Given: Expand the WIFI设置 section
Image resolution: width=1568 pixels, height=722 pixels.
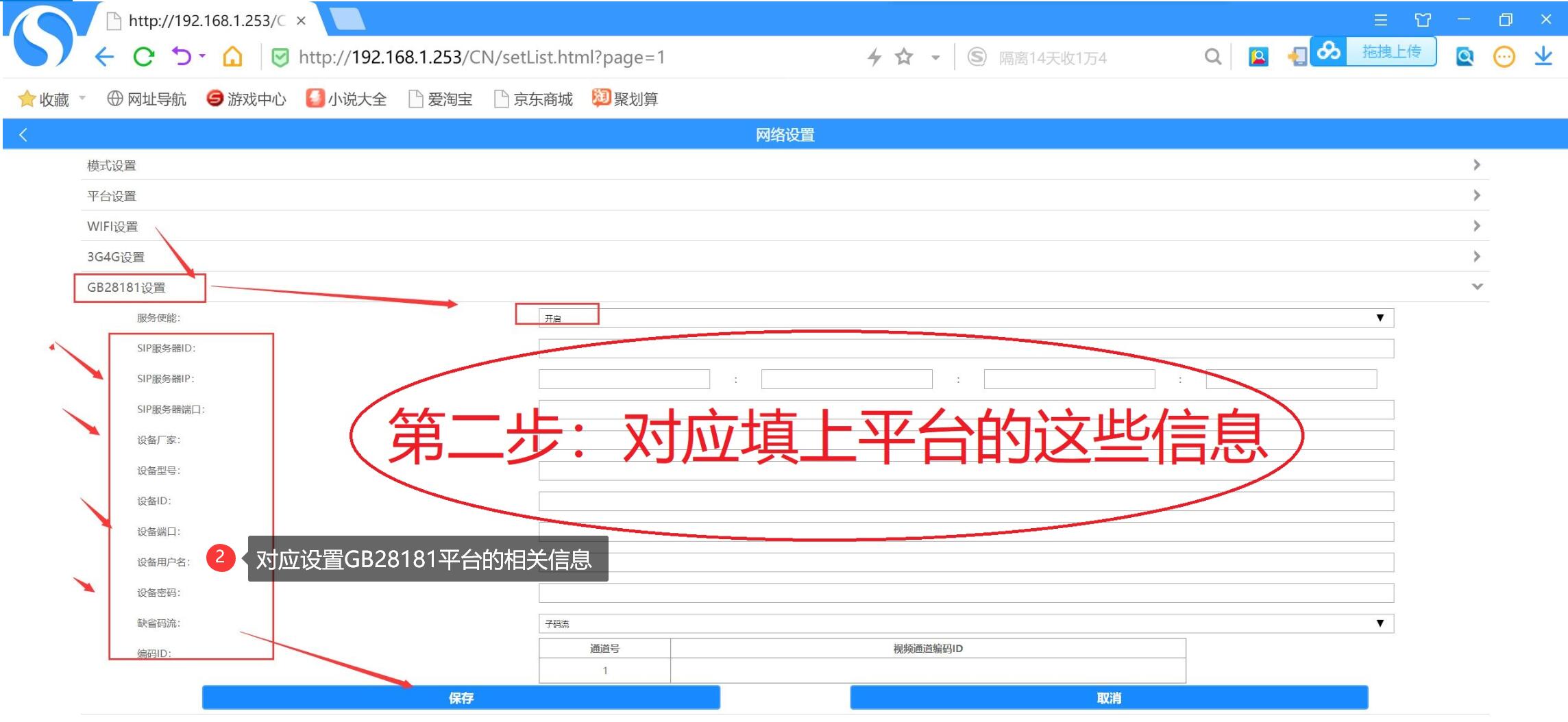Looking at the screenshot, I should coord(1477,226).
